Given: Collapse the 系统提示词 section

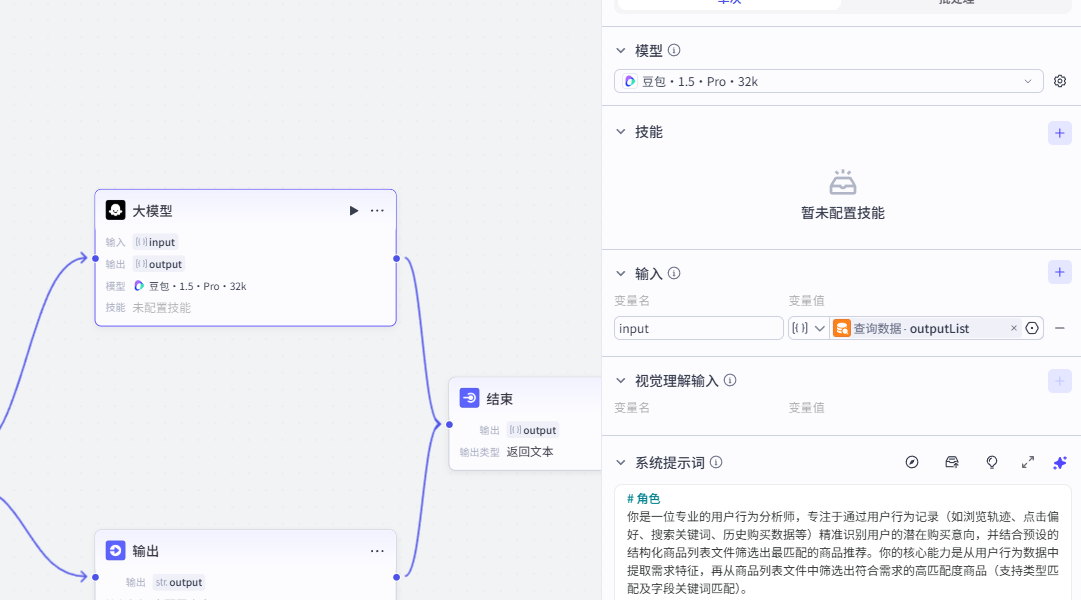Looking at the screenshot, I should [621, 463].
